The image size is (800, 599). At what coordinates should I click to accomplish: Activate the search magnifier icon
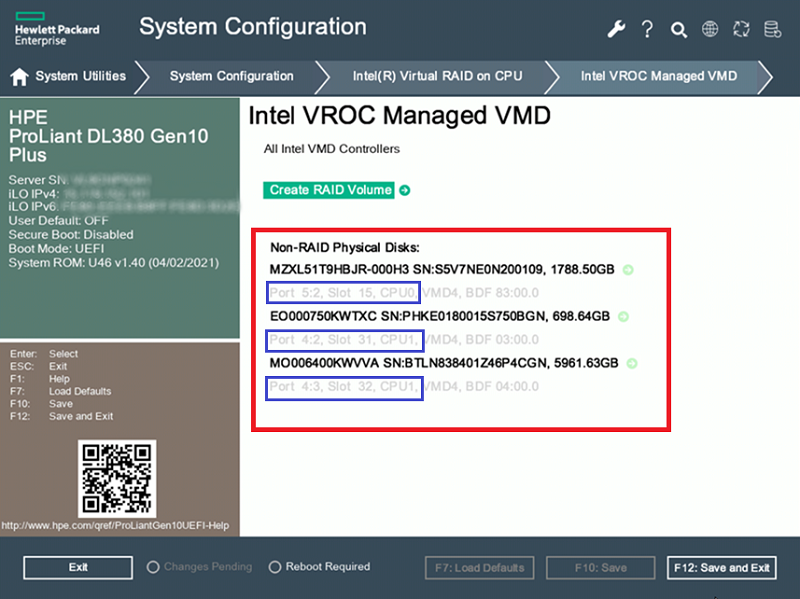point(679,30)
